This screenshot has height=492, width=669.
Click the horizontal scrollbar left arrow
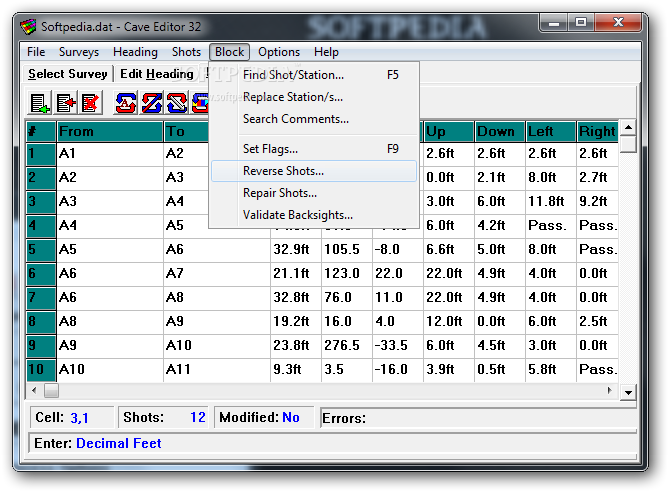pyautogui.click(x=35, y=390)
